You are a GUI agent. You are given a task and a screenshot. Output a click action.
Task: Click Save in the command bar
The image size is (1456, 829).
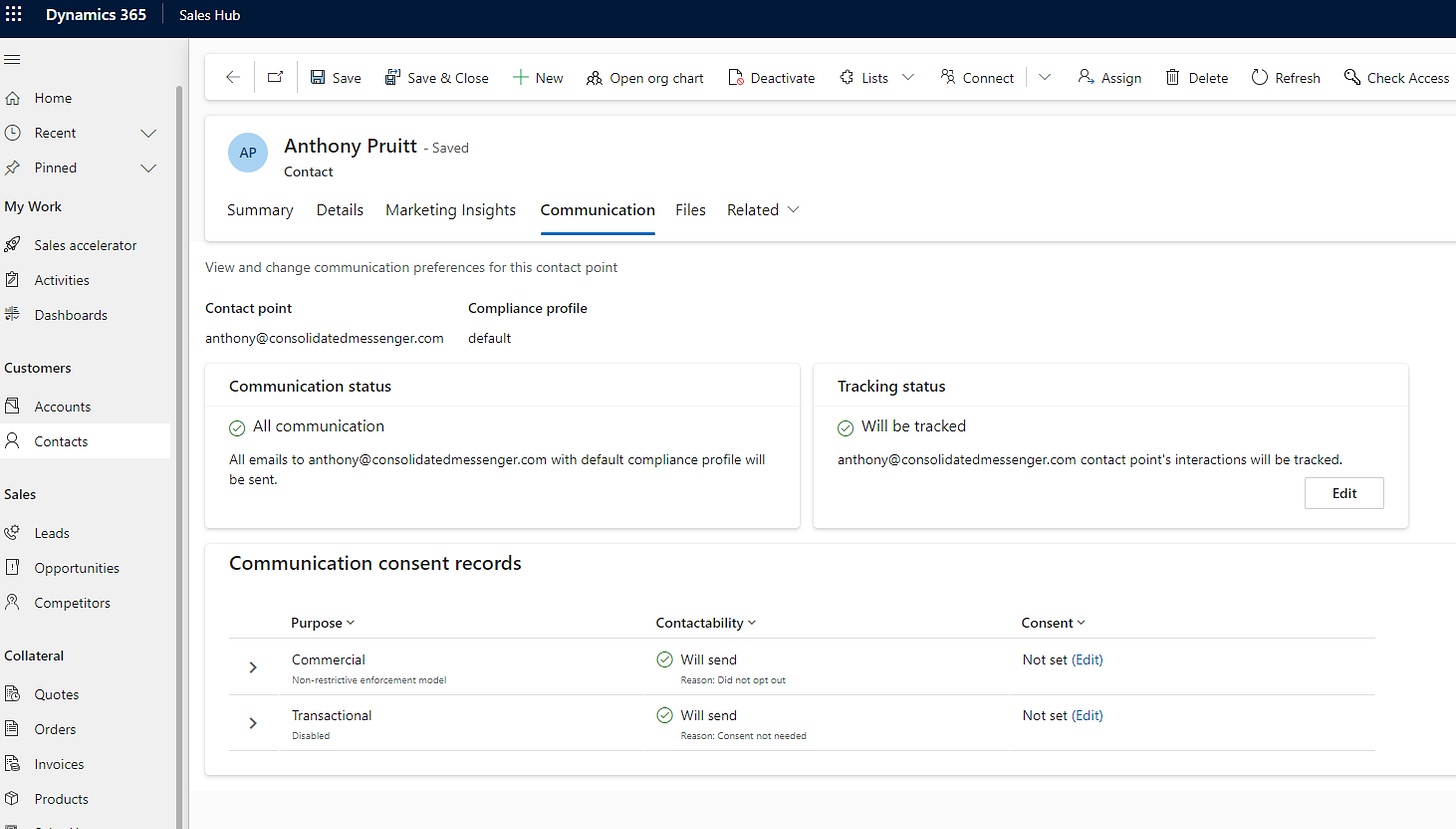click(x=336, y=77)
